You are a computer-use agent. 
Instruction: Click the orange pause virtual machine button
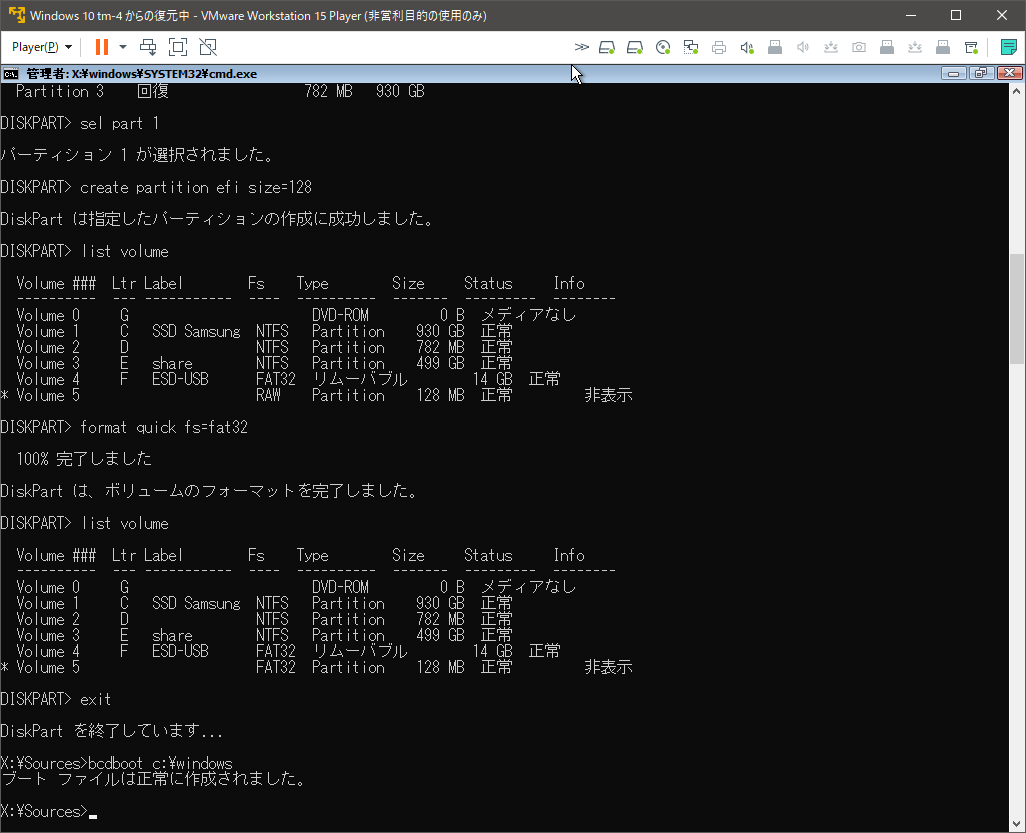pos(101,47)
